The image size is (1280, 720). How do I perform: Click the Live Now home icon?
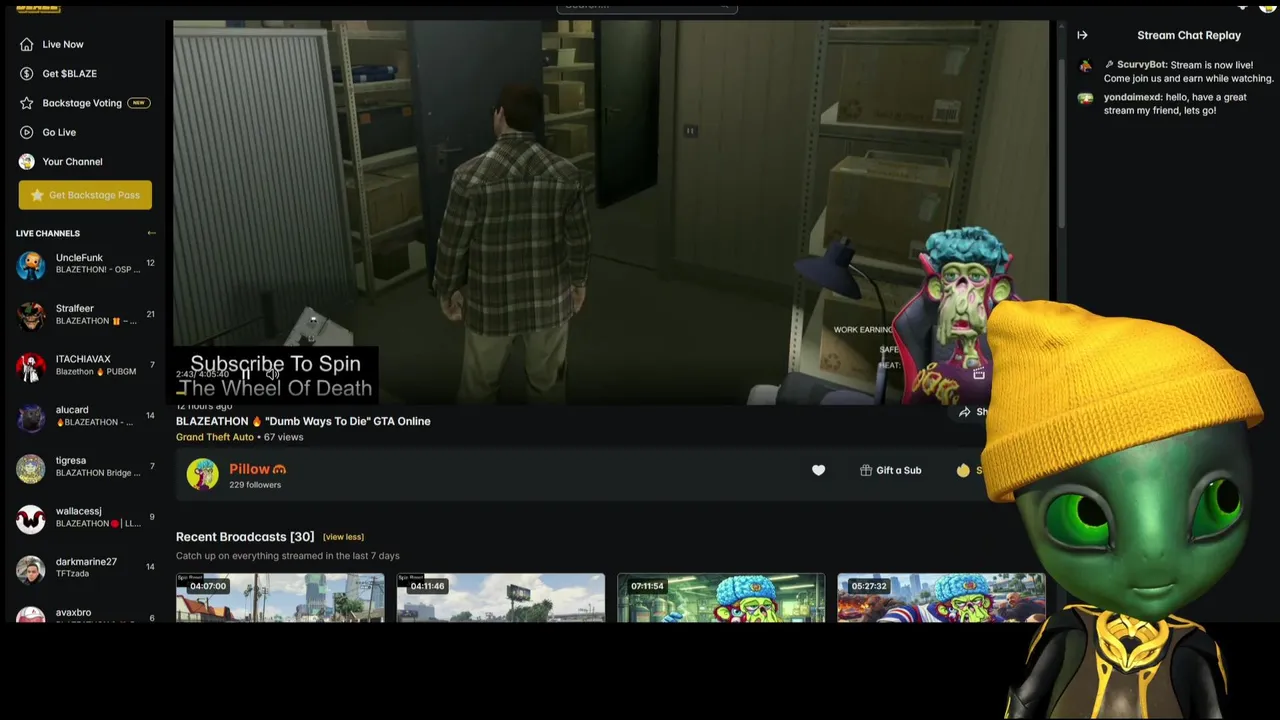[26, 44]
